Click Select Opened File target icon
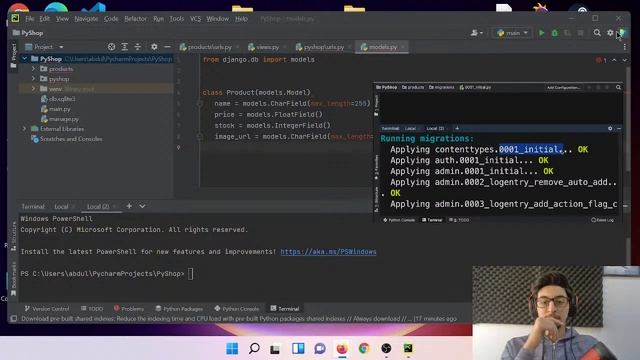This screenshot has width=640, height=360. 111,47
